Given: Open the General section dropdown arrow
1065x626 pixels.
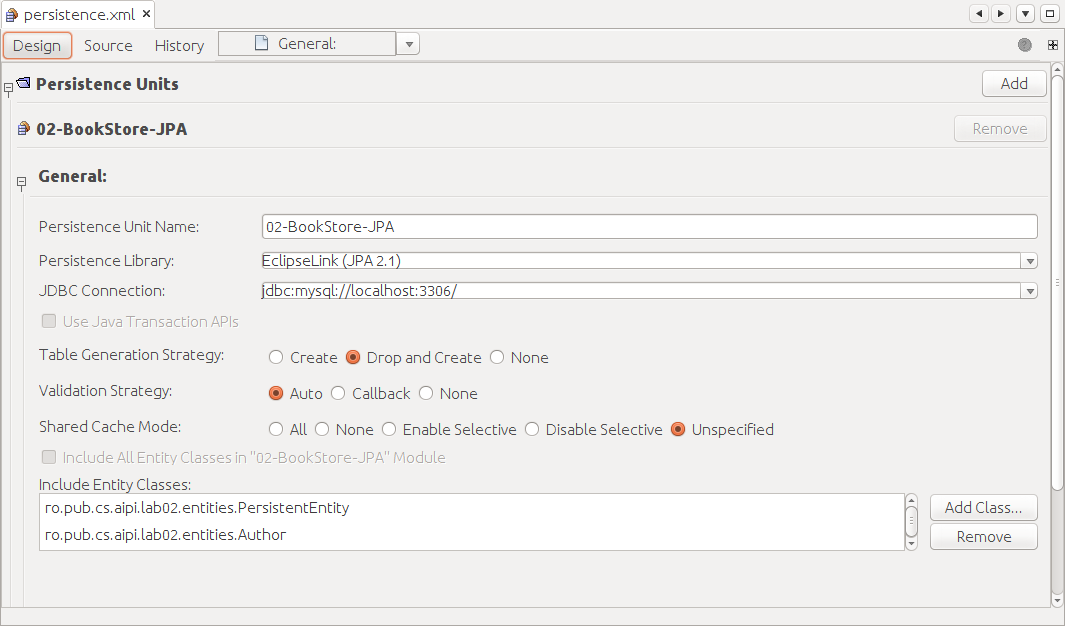Looking at the screenshot, I should [x=408, y=44].
